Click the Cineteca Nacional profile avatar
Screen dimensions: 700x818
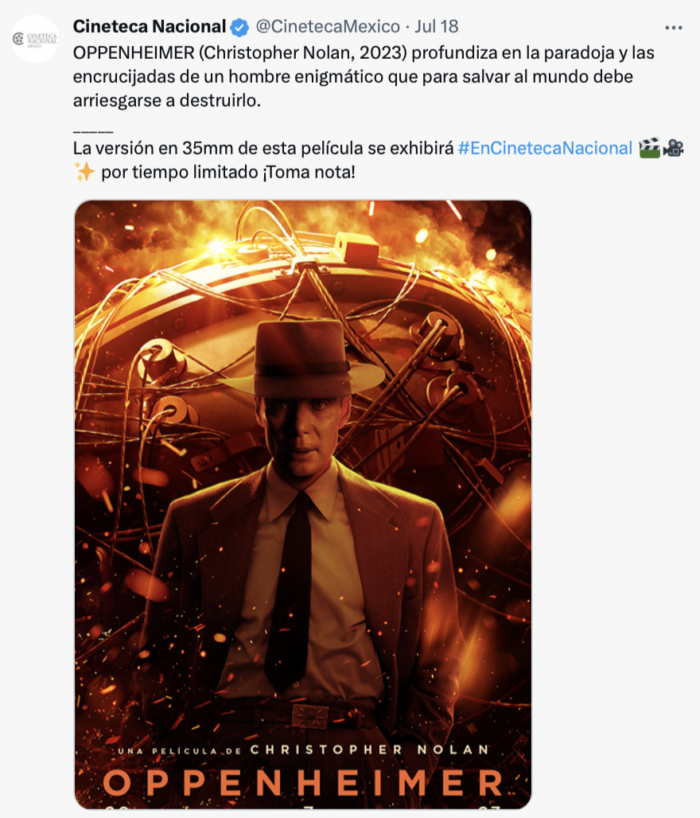click(x=35, y=39)
